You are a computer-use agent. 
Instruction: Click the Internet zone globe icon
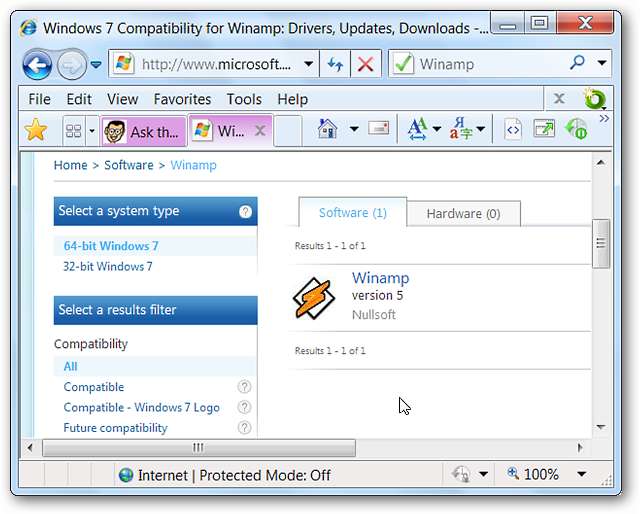point(126,475)
